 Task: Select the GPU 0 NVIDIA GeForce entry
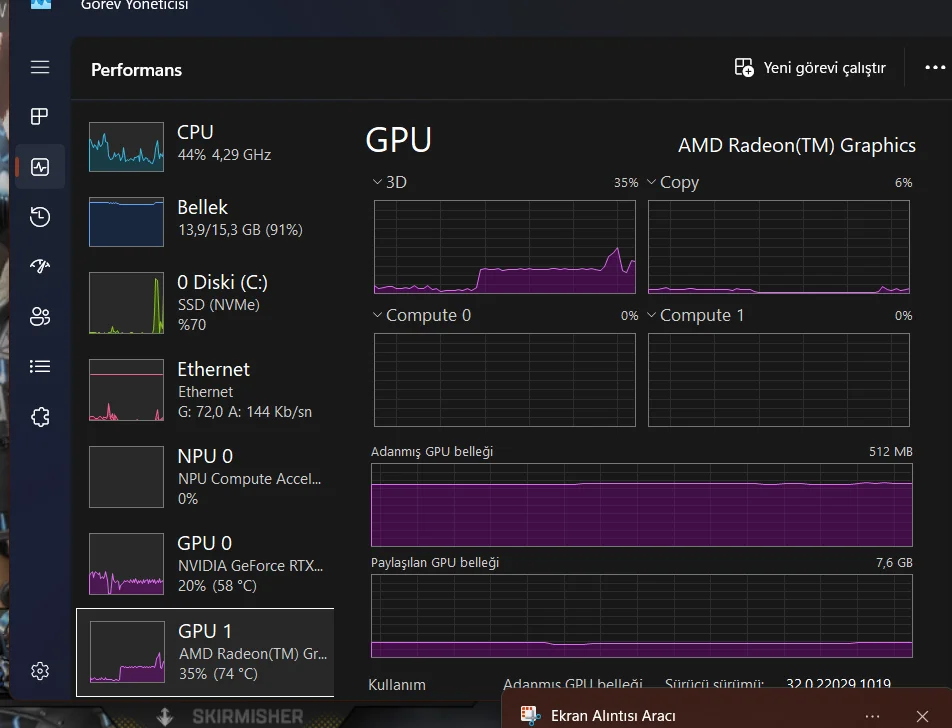(205, 563)
